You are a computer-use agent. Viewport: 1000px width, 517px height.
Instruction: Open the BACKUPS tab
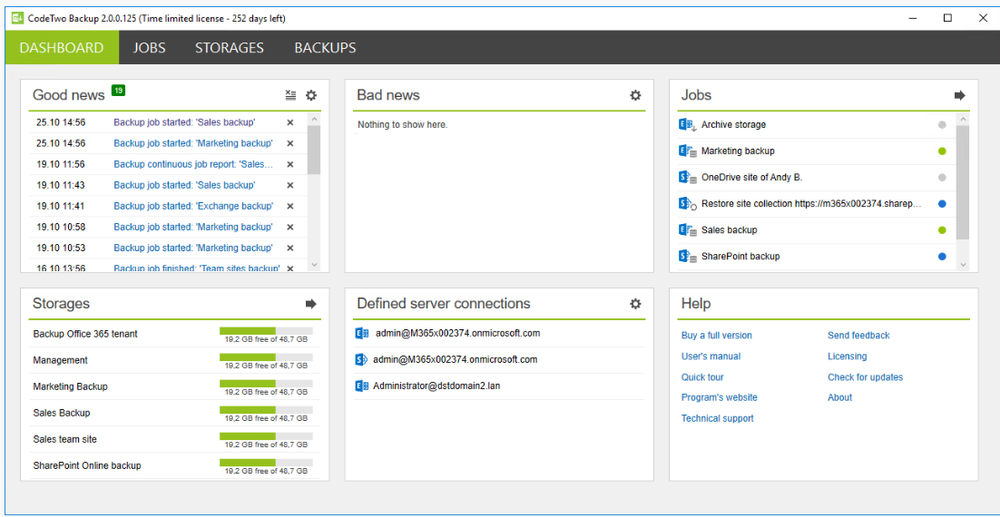click(x=325, y=48)
